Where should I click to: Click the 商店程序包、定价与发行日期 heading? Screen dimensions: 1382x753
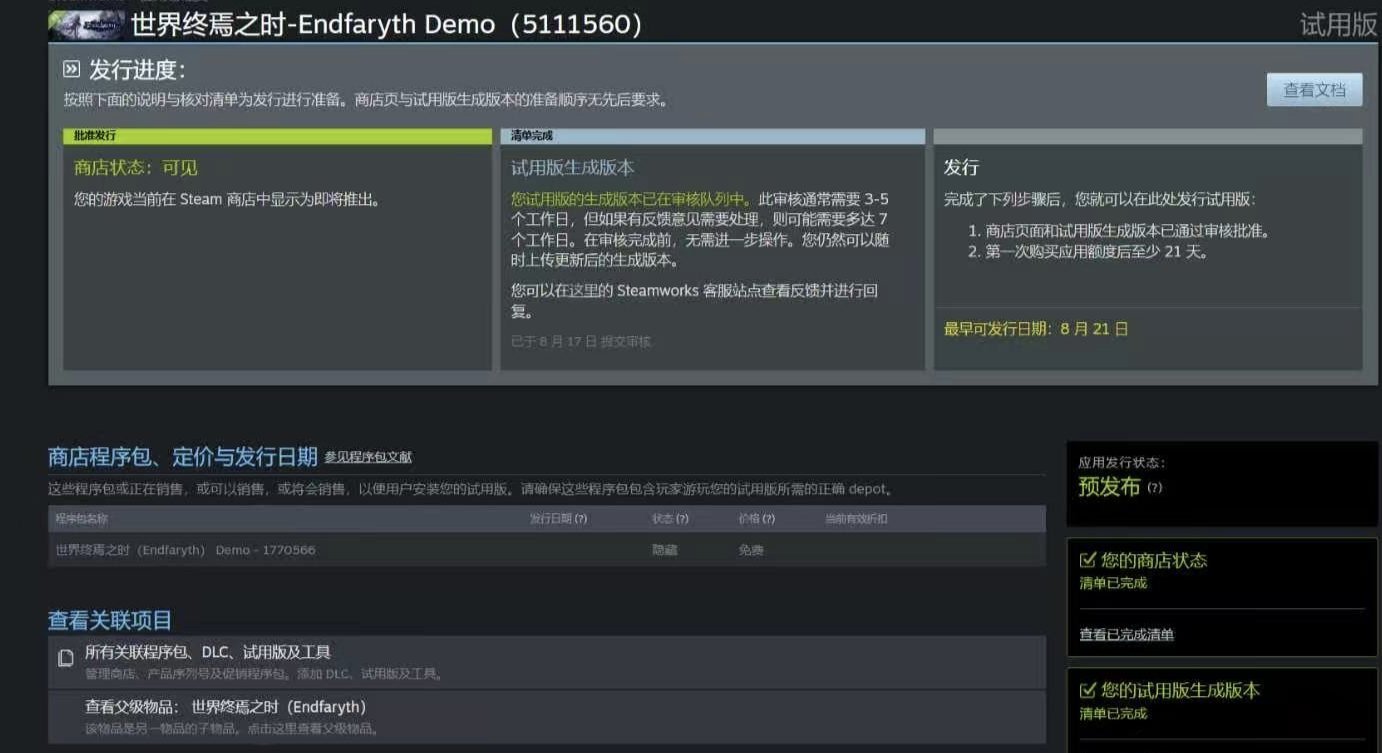(x=183, y=457)
